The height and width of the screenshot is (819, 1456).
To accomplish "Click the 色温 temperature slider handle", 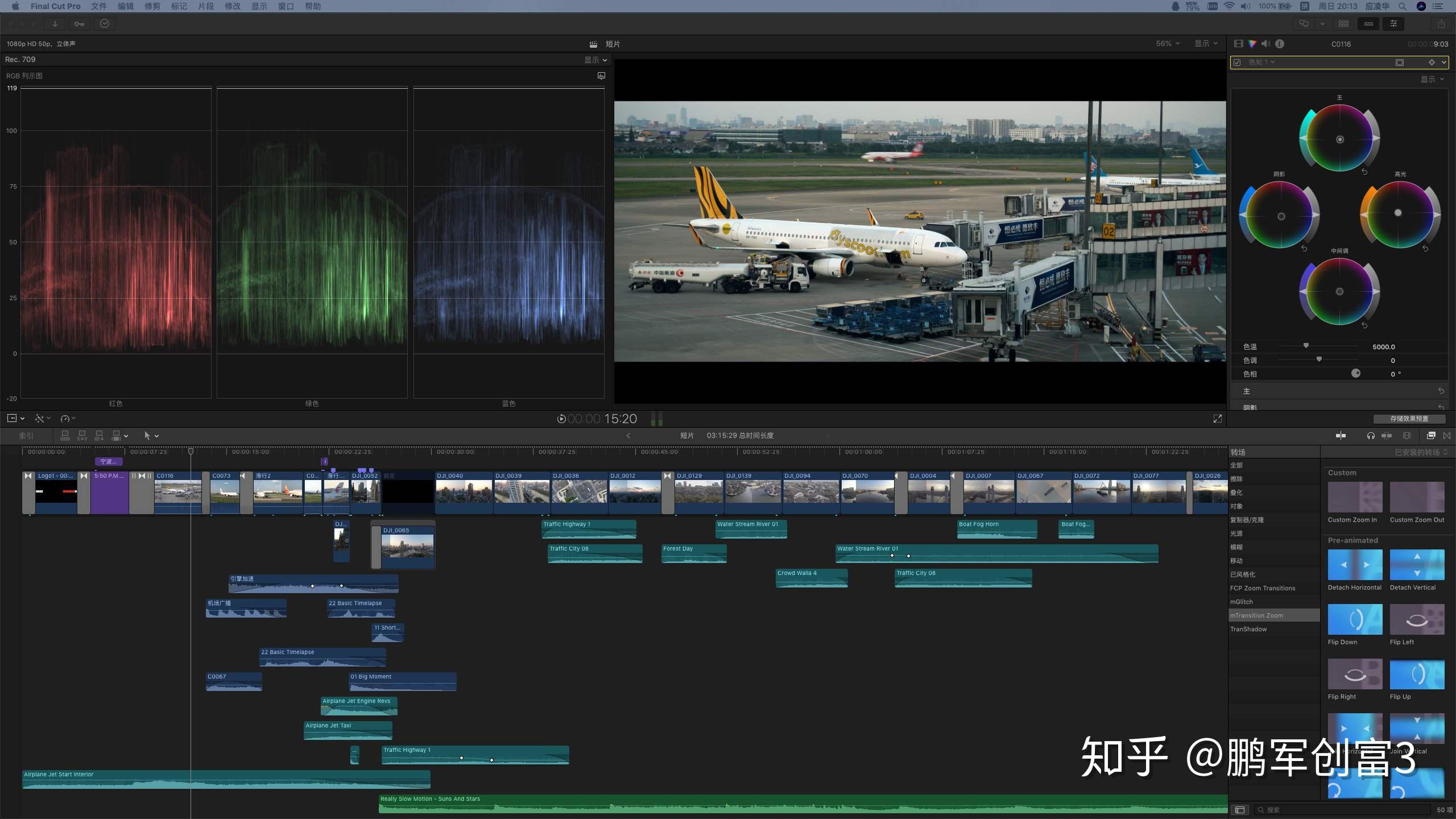I will 1306,346.
